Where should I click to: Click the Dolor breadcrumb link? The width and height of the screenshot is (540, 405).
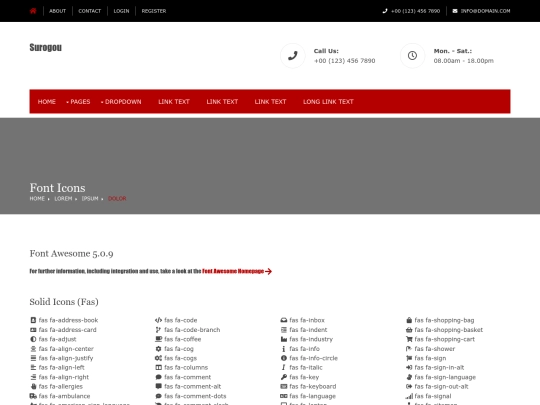point(117,199)
